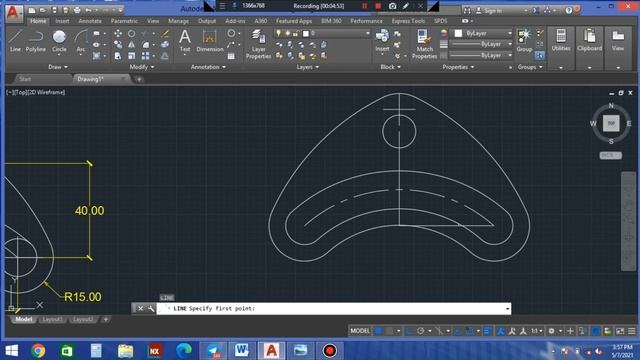Expand the Properties panel
Screen dimensions: 640x360
[458, 67]
